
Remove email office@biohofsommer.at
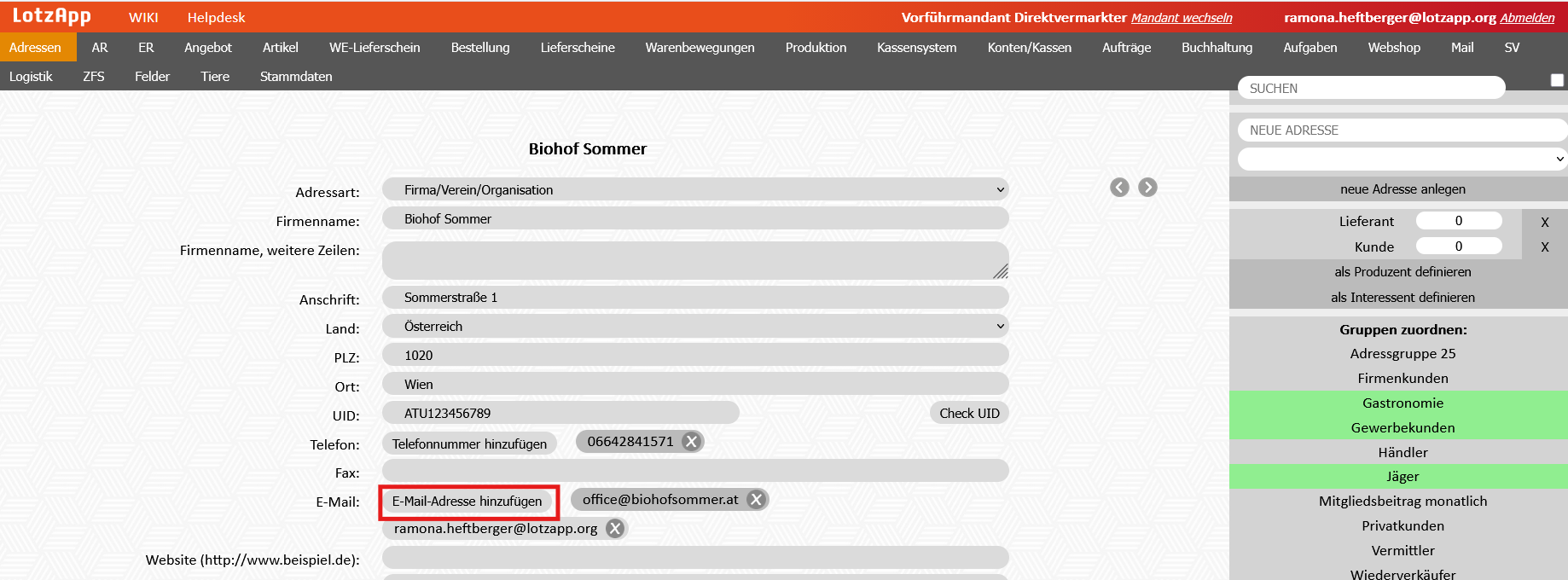tap(756, 500)
